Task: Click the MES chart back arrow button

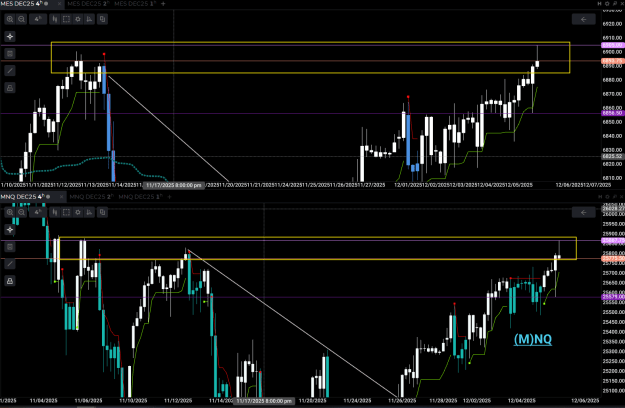Action: [584, 19]
